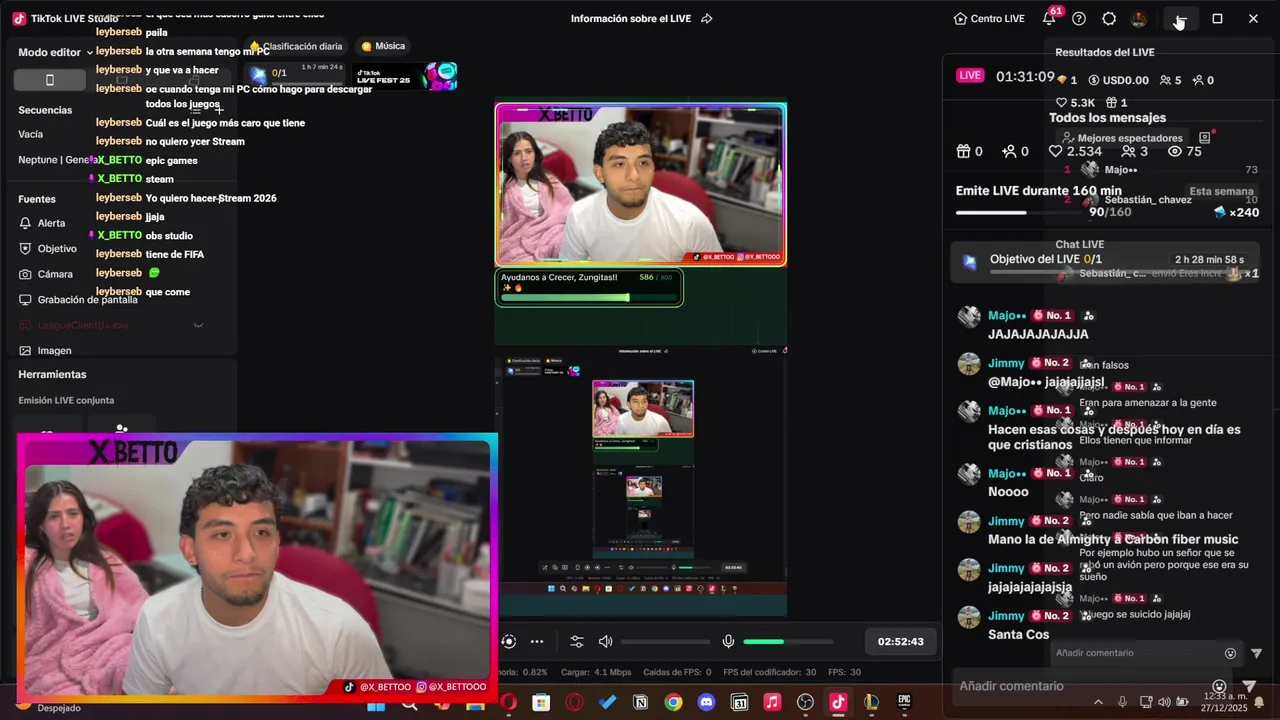Mute the speaker output icon
Viewport: 1280px width, 720px height.
tap(605, 642)
